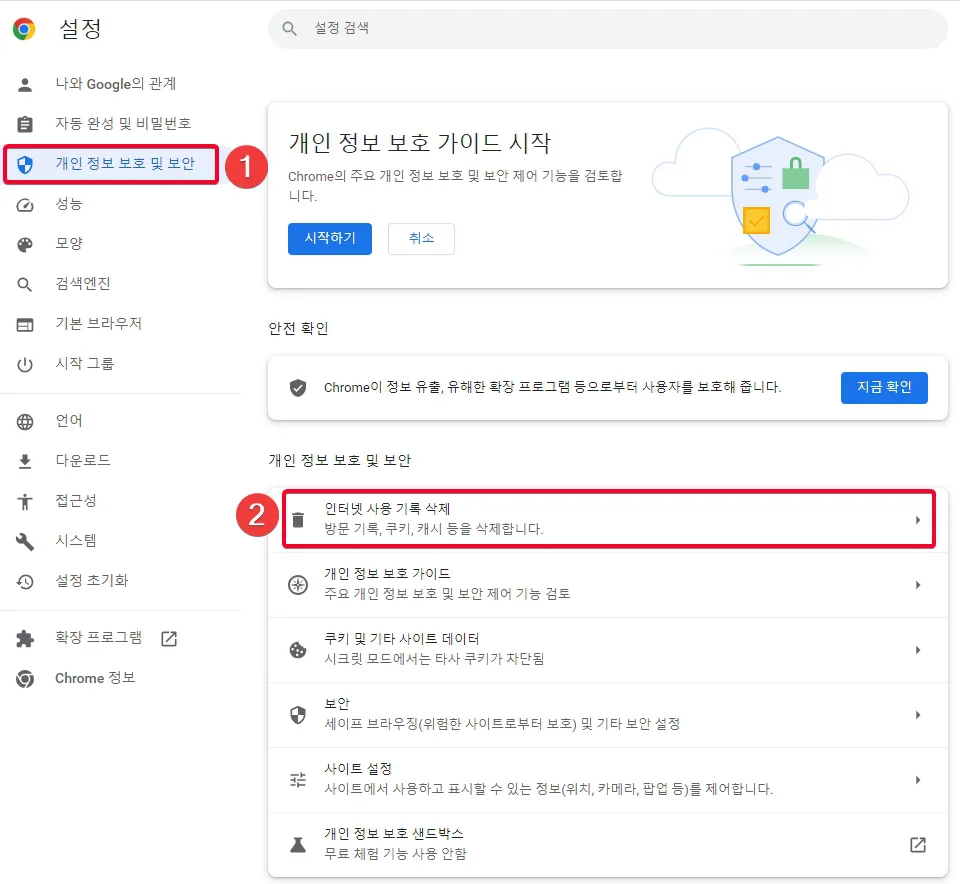This screenshot has height=884, width=960.
Task: Click the shield icon for 개인 정보 보호 및 보안
Action: pyautogui.click(x=24, y=164)
